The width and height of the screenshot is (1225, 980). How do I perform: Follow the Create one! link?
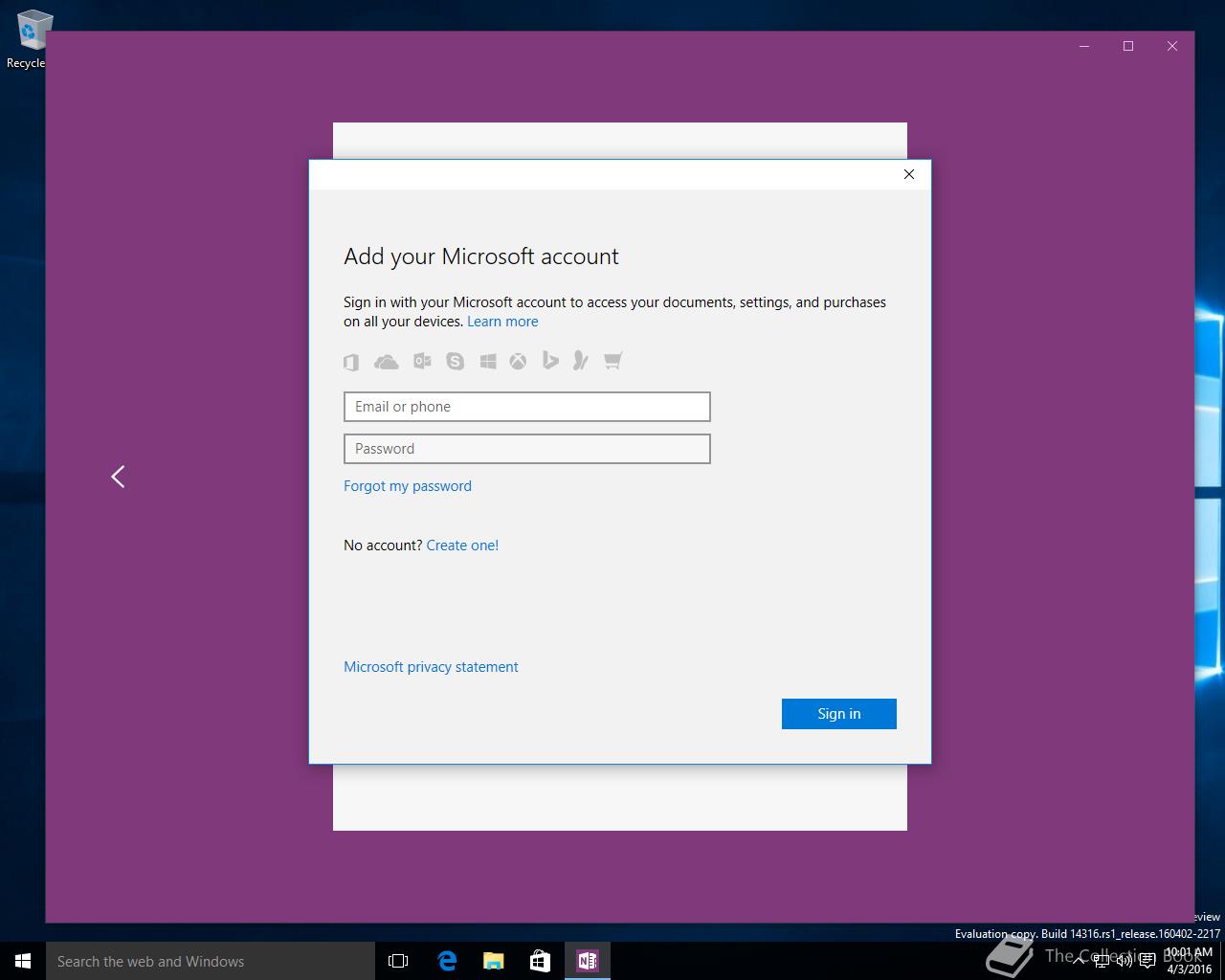point(462,546)
